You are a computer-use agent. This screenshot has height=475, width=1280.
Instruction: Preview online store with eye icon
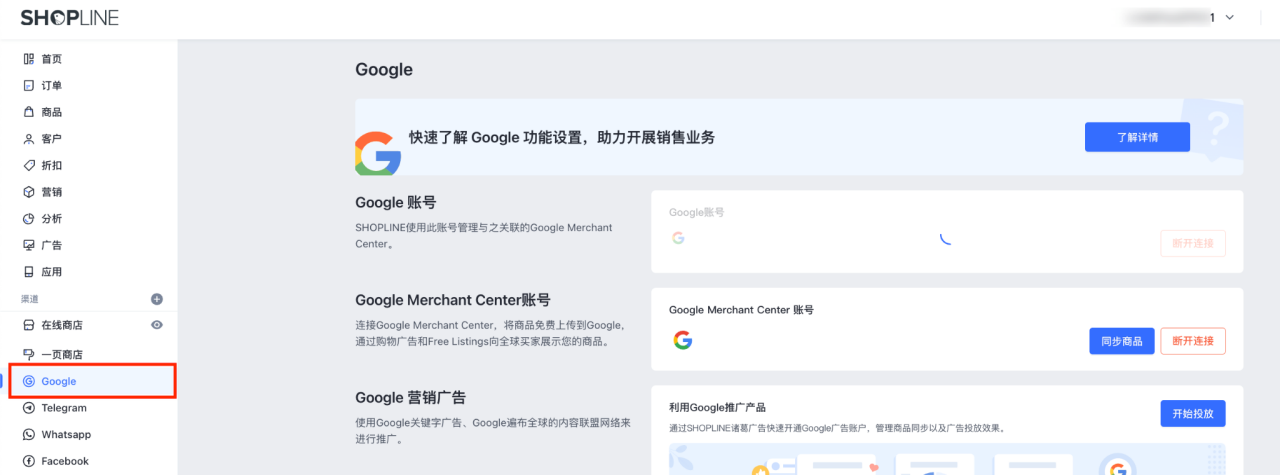pos(157,325)
